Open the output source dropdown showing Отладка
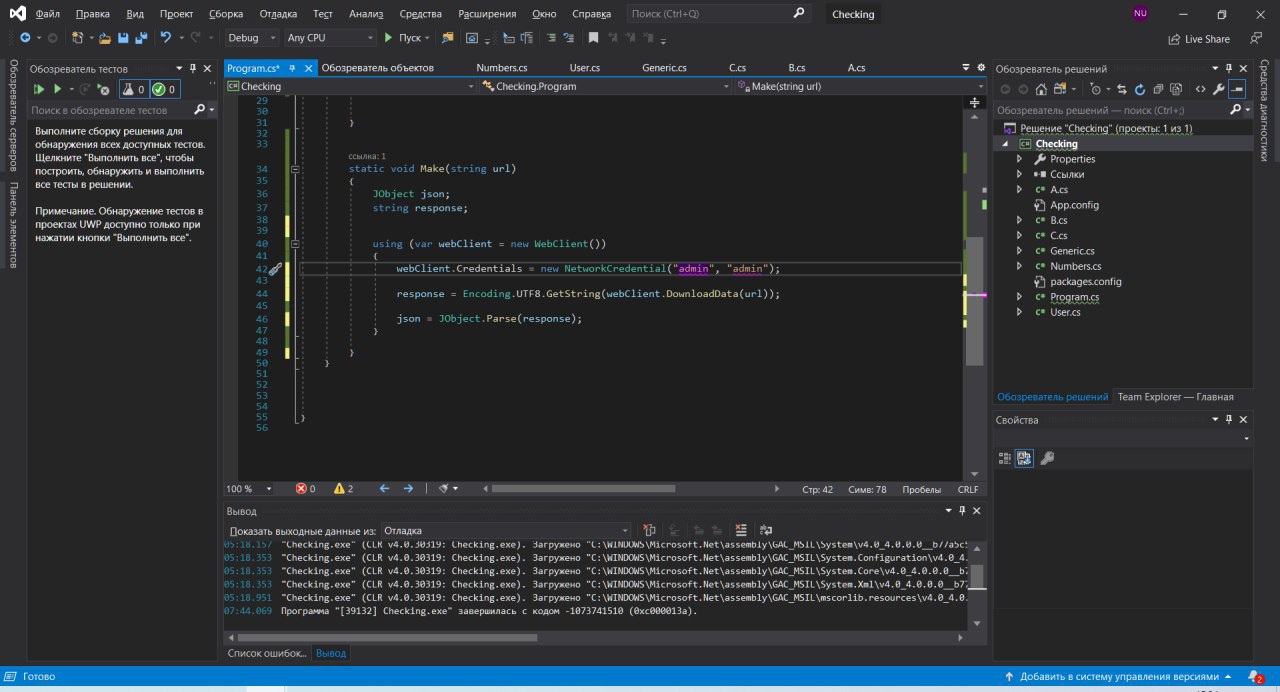Viewport: 1280px width, 692px height. tap(506, 531)
